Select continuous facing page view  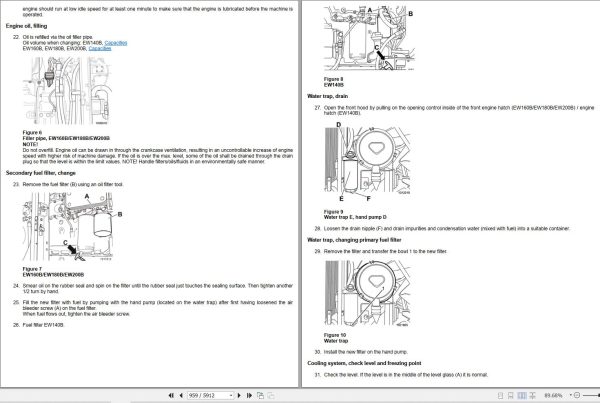(x=532, y=395)
